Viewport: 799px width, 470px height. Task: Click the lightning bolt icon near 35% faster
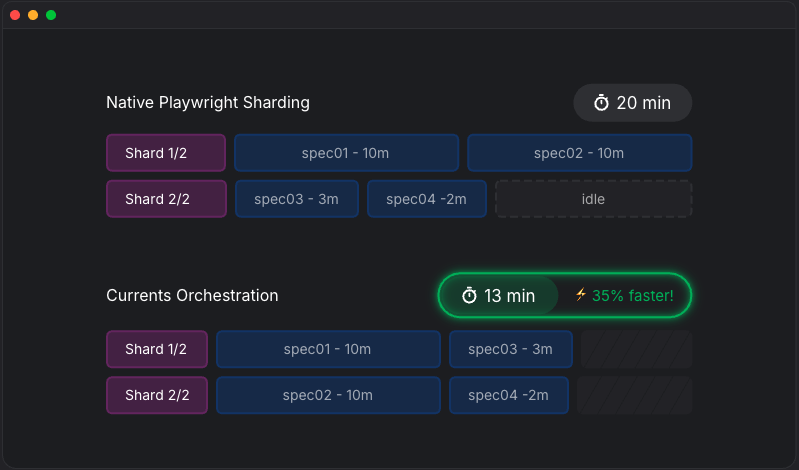(581, 295)
